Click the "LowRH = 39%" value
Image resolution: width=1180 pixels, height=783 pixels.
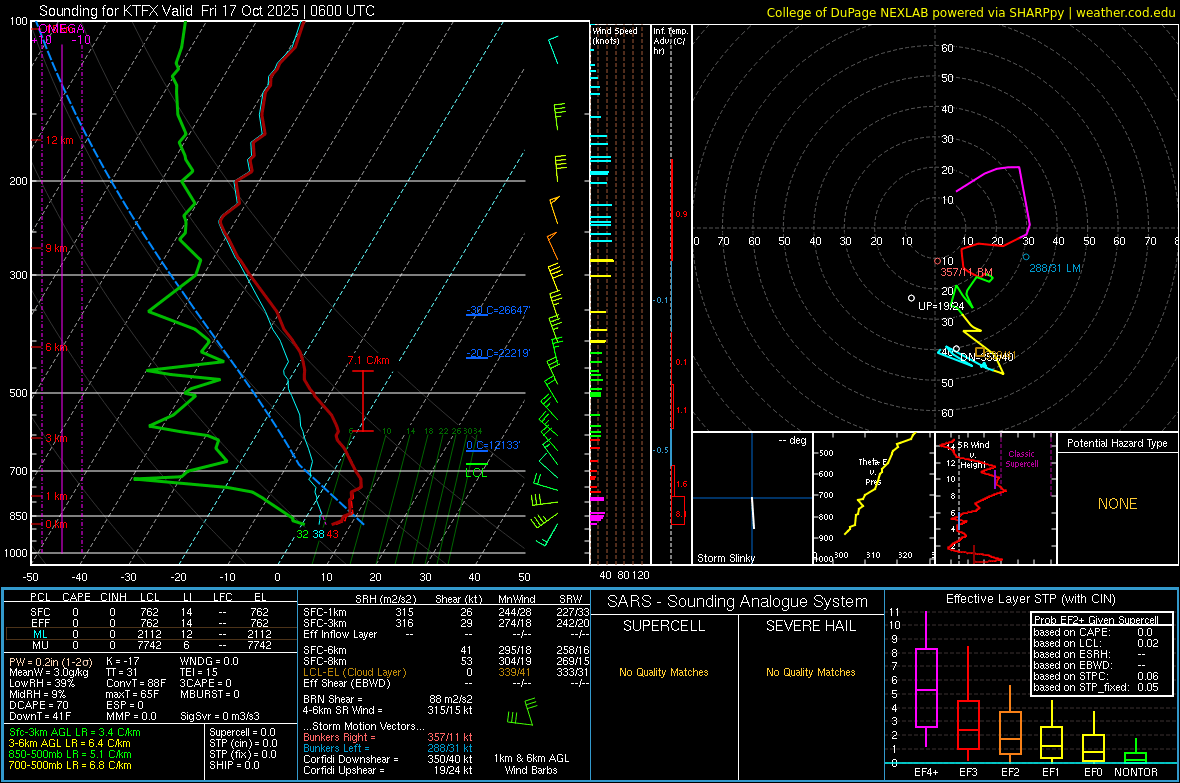pyautogui.click(x=41, y=683)
